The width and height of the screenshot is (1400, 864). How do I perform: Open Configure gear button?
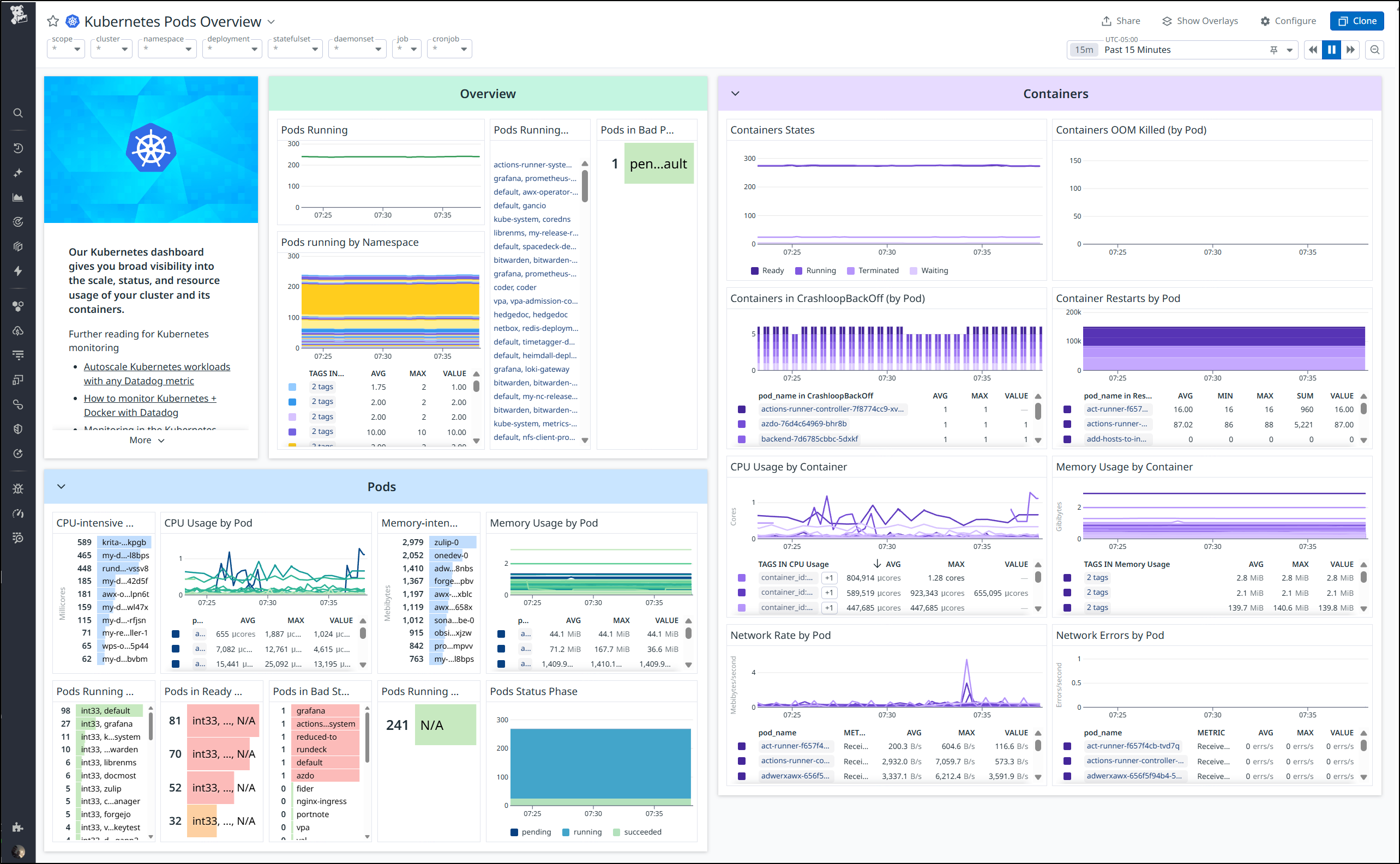(1288, 21)
